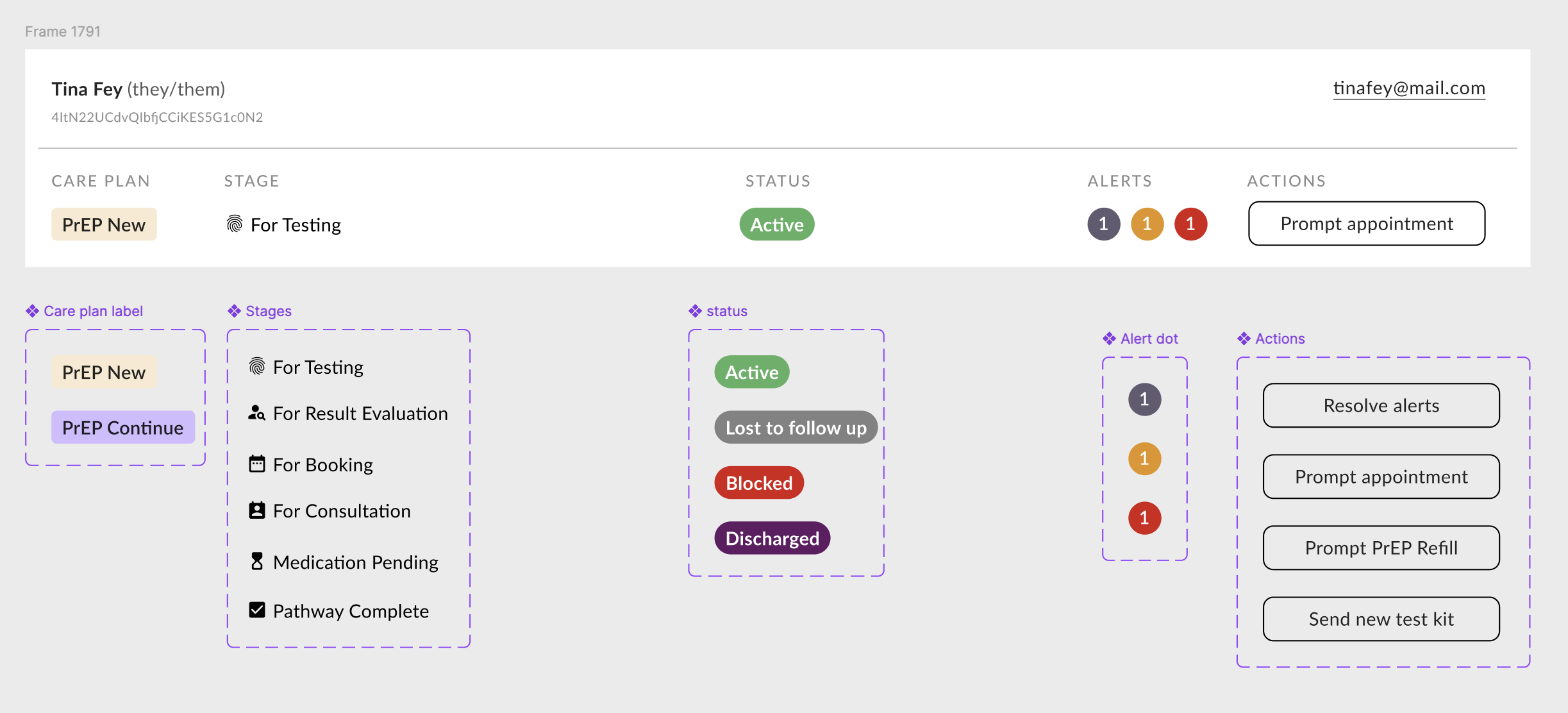Click the Tina Fey patient name
Screen dimensions: 1568x713
tap(87, 88)
